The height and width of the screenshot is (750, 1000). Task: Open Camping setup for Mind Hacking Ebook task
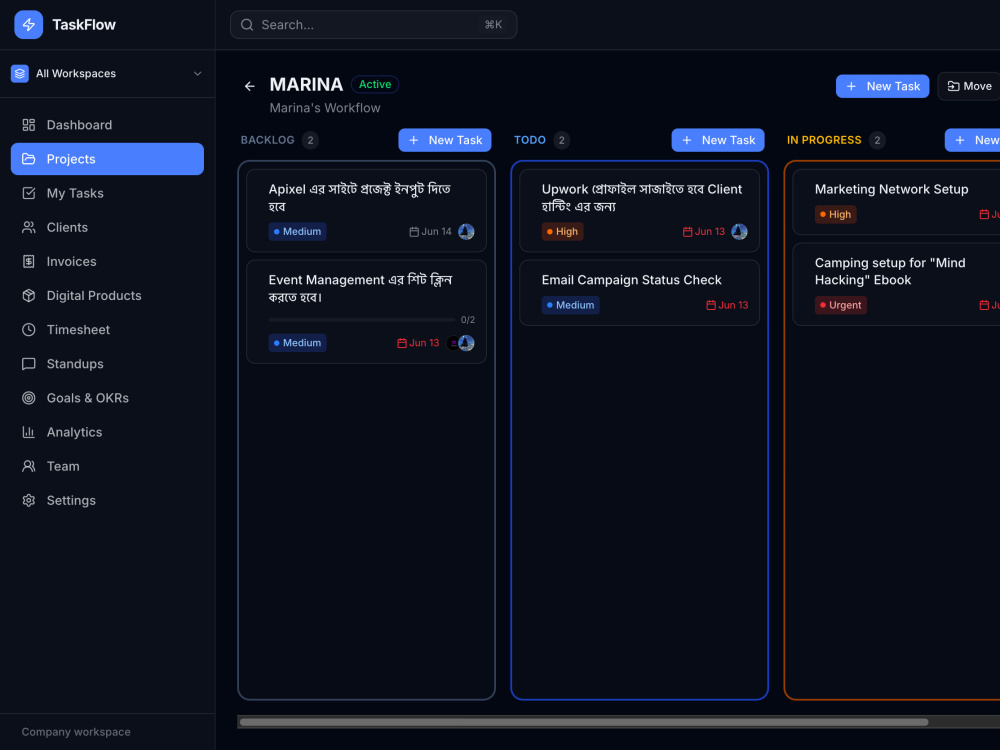point(896,284)
